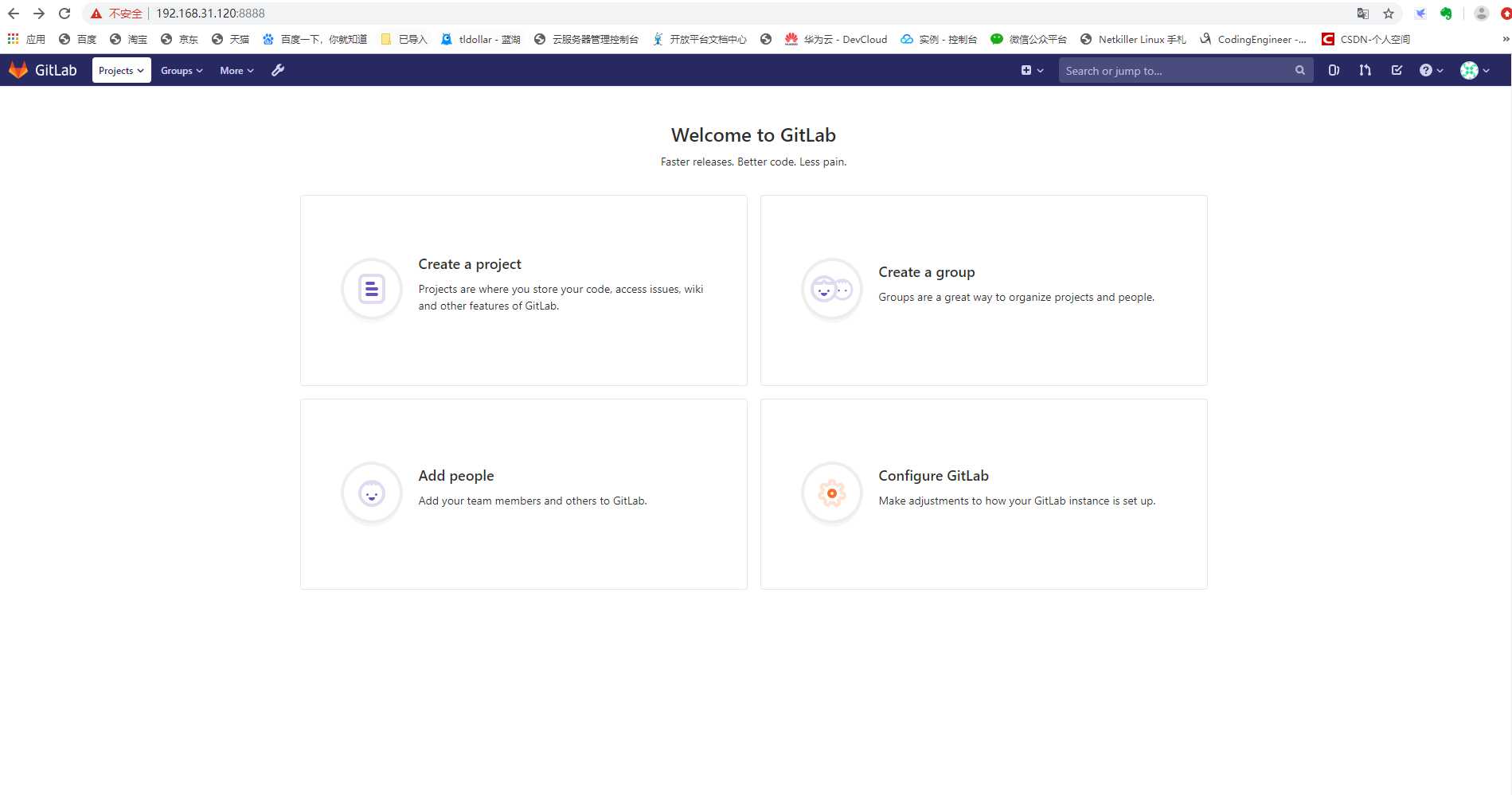The height and width of the screenshot is (795, 1512).
Task: Expand the More menu in navbar
Action: click(x=236, y=70)
